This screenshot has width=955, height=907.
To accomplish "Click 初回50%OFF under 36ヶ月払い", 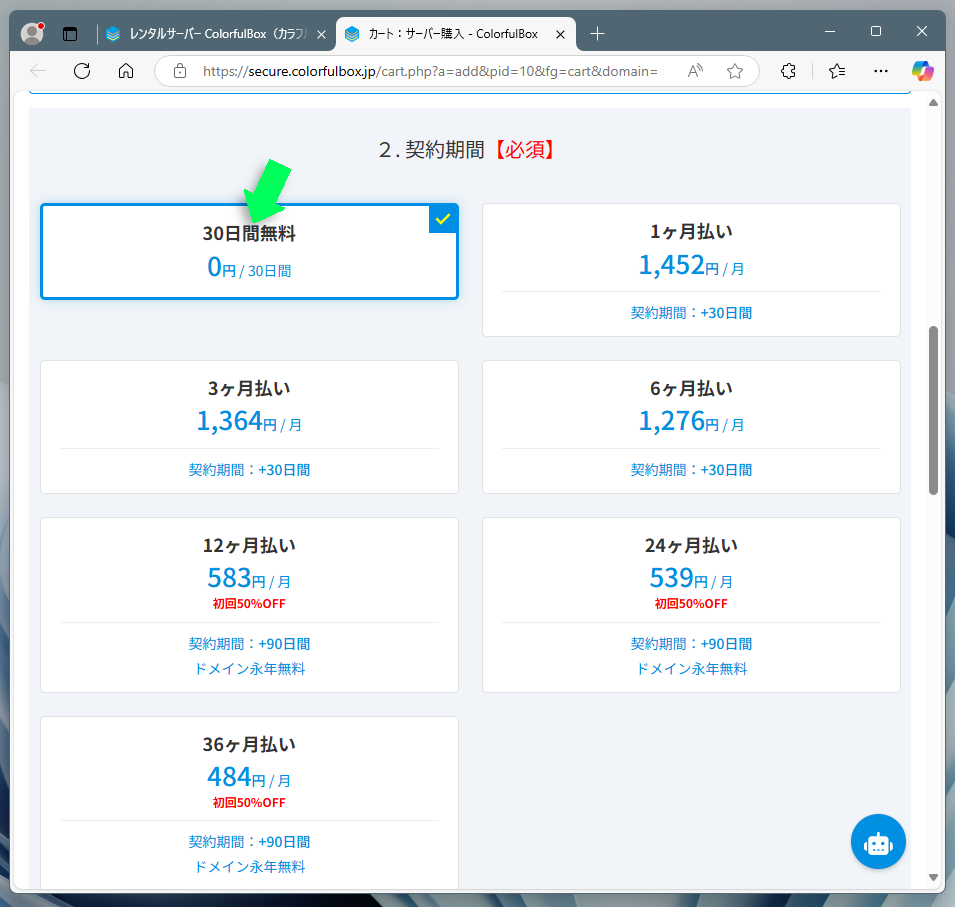I will point(249,803).
